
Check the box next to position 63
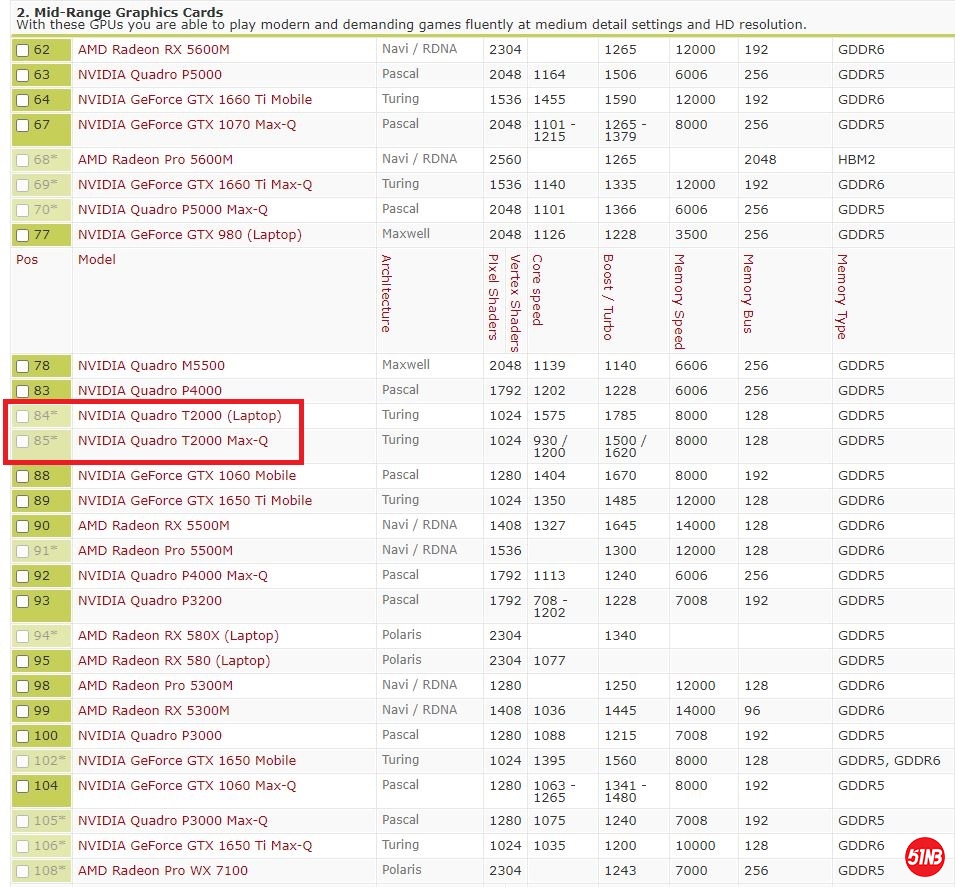tap(23, 76)
